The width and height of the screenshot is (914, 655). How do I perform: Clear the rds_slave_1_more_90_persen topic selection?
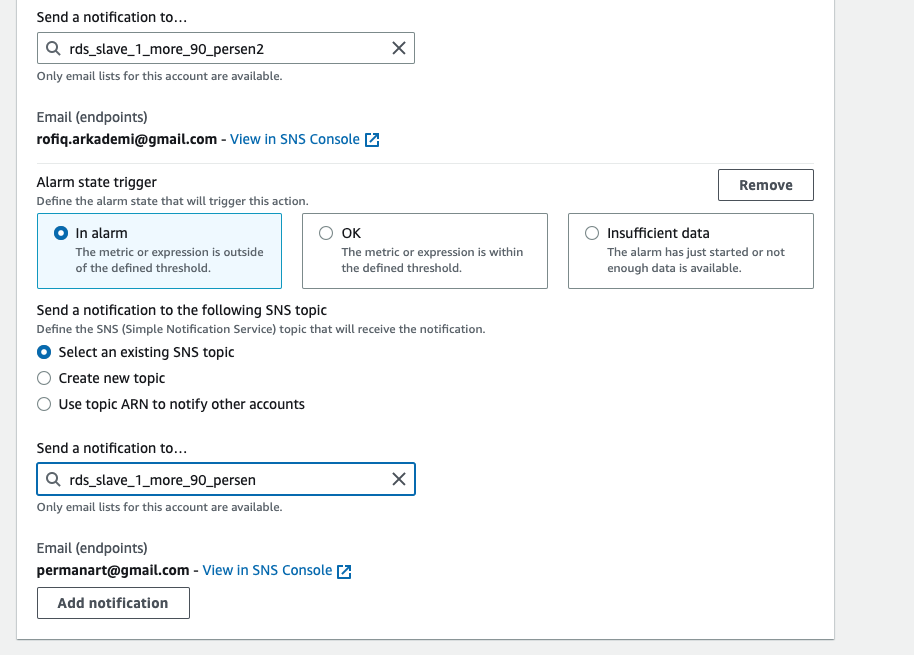[x=398, y=480]
